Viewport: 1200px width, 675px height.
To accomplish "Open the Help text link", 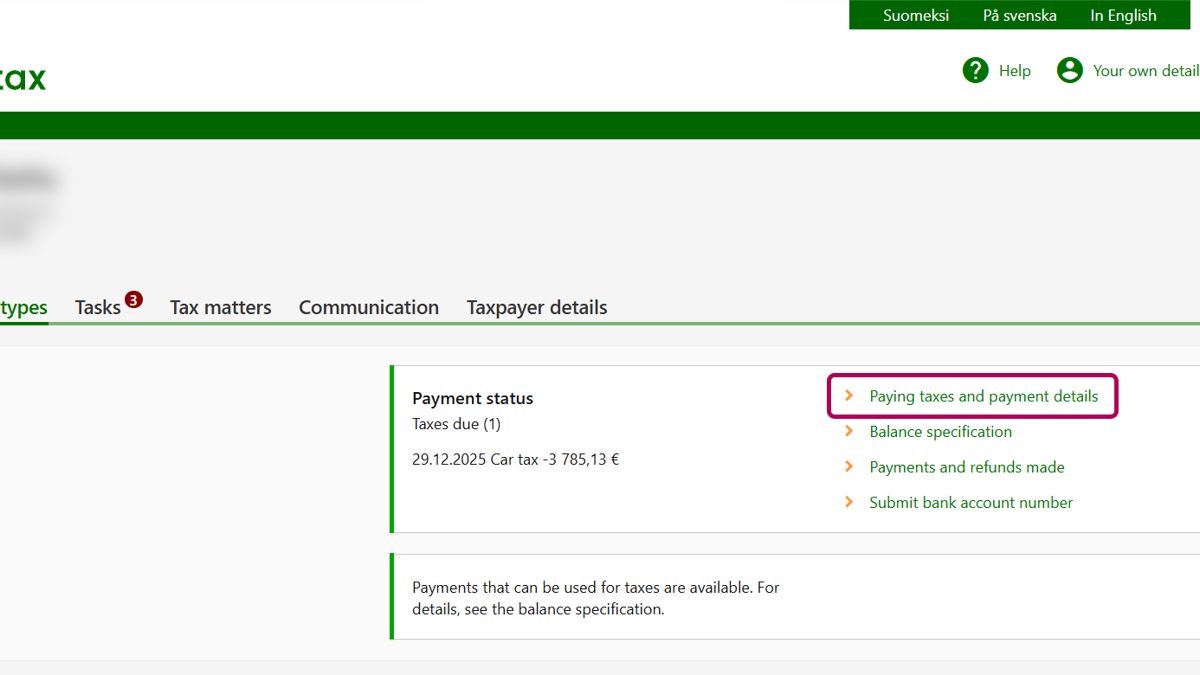I will pyautogui.click(x=1014, y=70).
